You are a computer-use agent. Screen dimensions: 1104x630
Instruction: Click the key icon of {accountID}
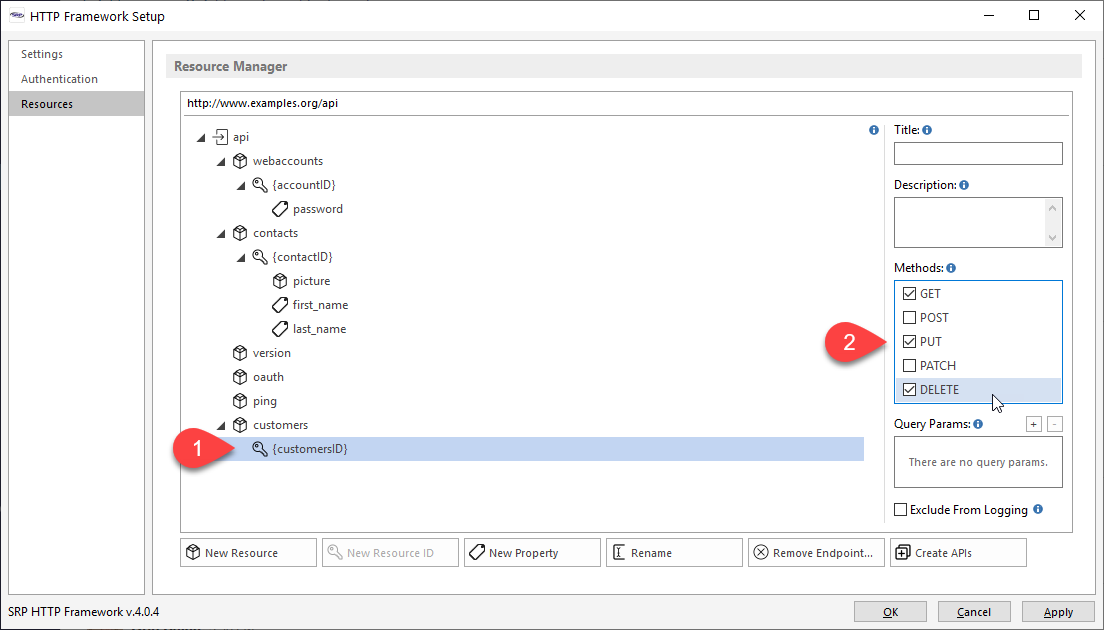click(260, 185)
